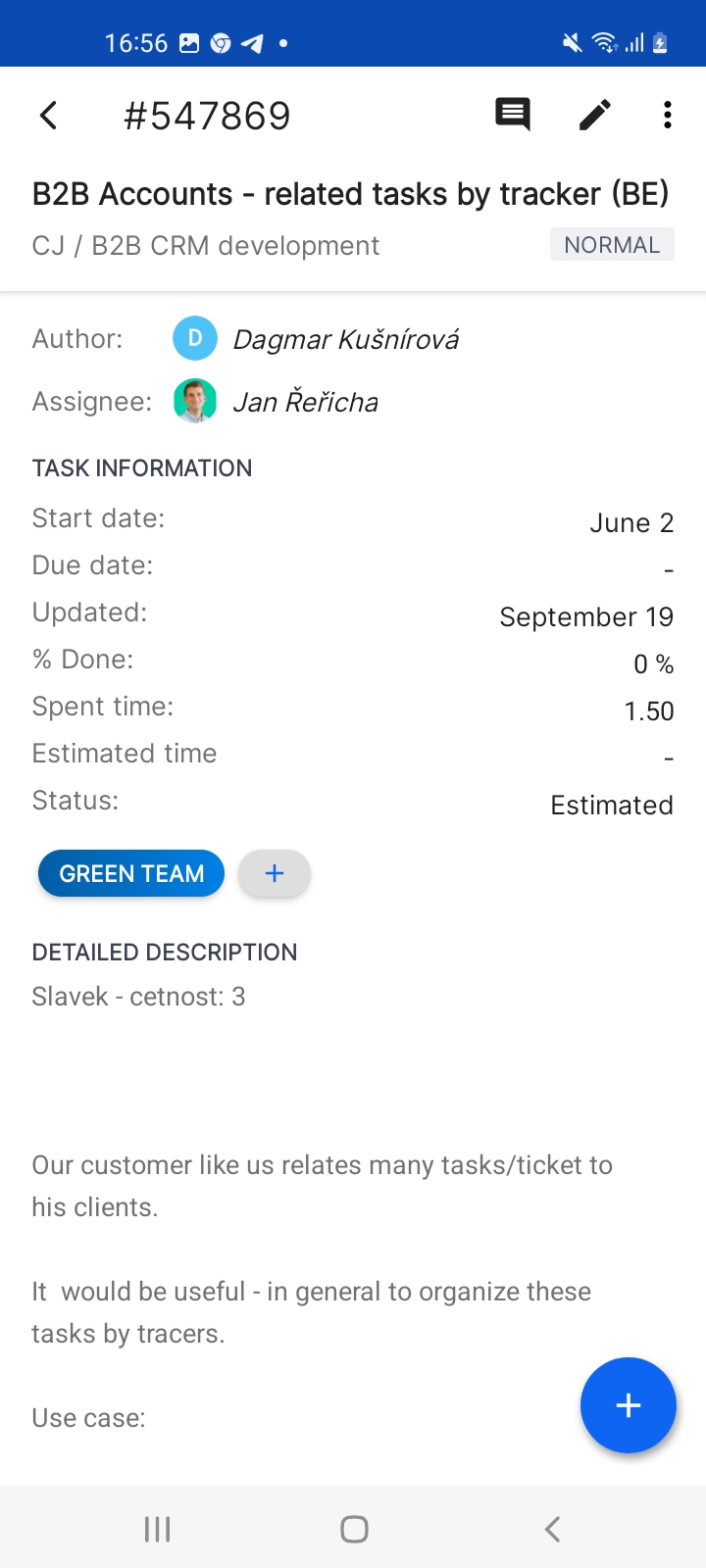Select the GREEN TEAM tag
This screenshot has width=706, height=1568.
[131, 873]
